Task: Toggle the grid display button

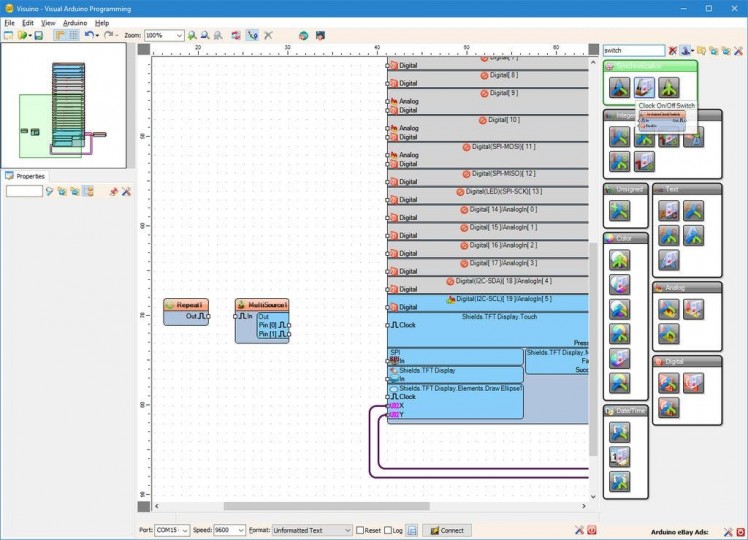Action: [73, 35]
